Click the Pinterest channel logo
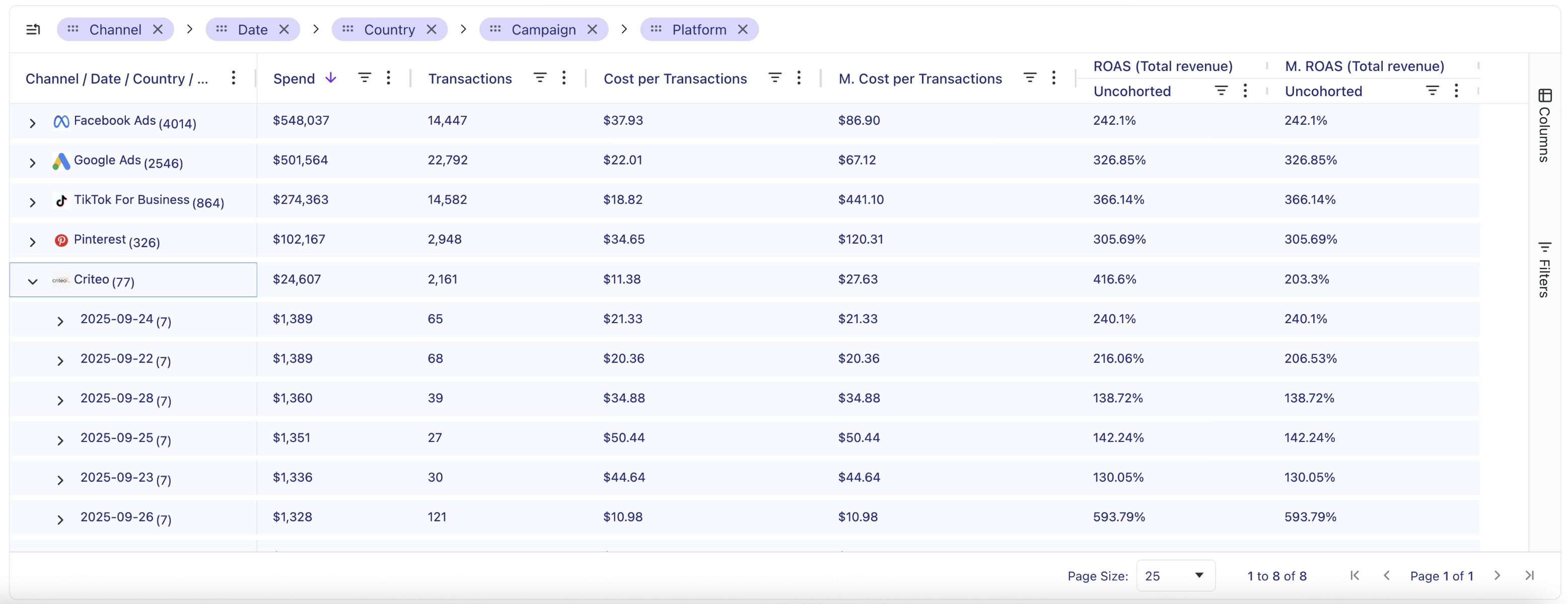Viewport: 1568px width, 604px height. tap(61, 241)
